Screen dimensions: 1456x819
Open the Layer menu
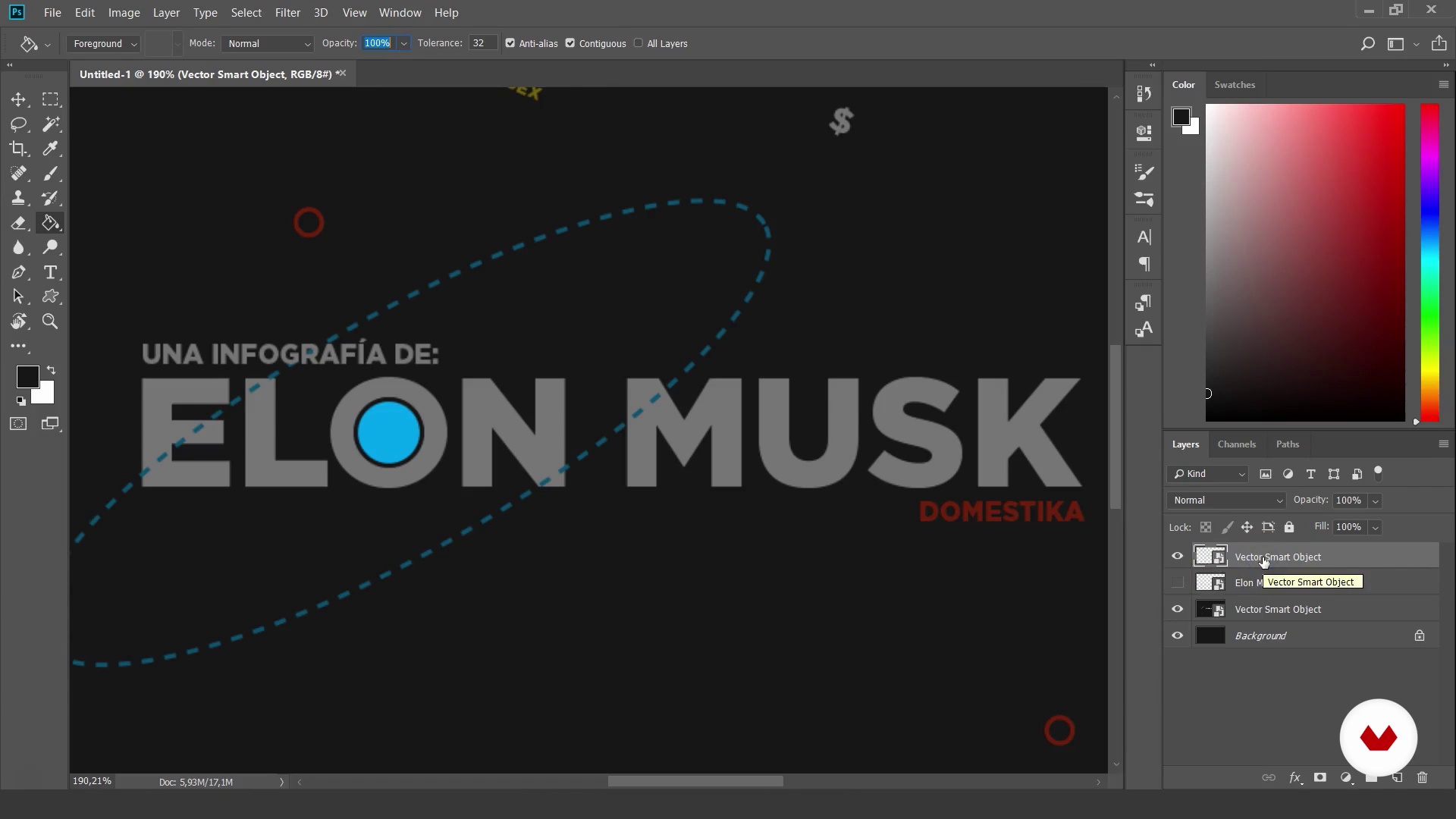click(166, 13)
